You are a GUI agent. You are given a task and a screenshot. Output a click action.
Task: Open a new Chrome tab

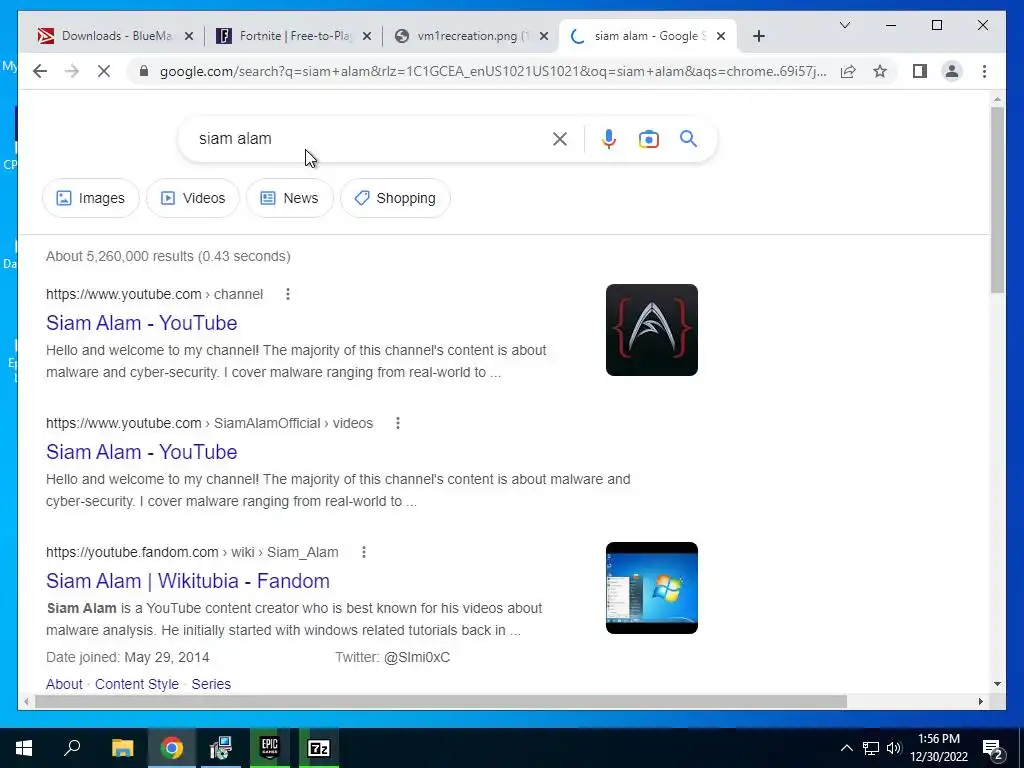(758, 36)
